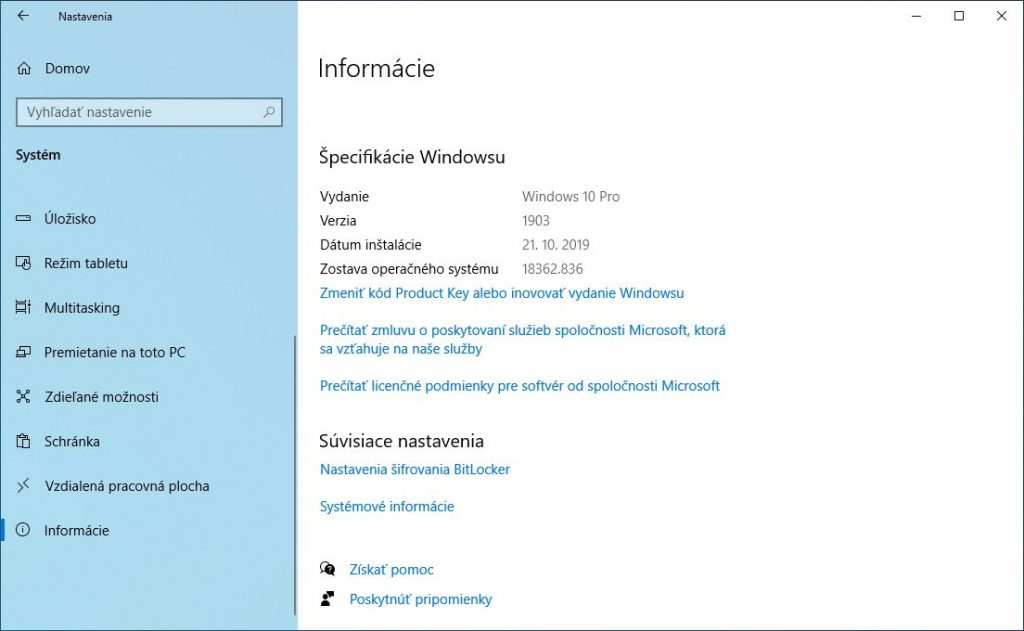Read Microsoft software license terms link
The image size is (1024, 631).
point(519,386)
